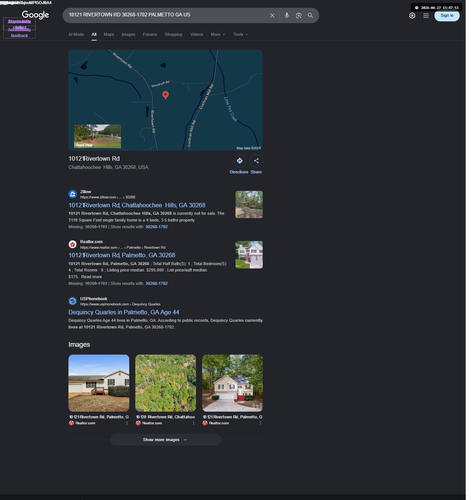
Task: Click the Images section heading
Action: [79, 344]
